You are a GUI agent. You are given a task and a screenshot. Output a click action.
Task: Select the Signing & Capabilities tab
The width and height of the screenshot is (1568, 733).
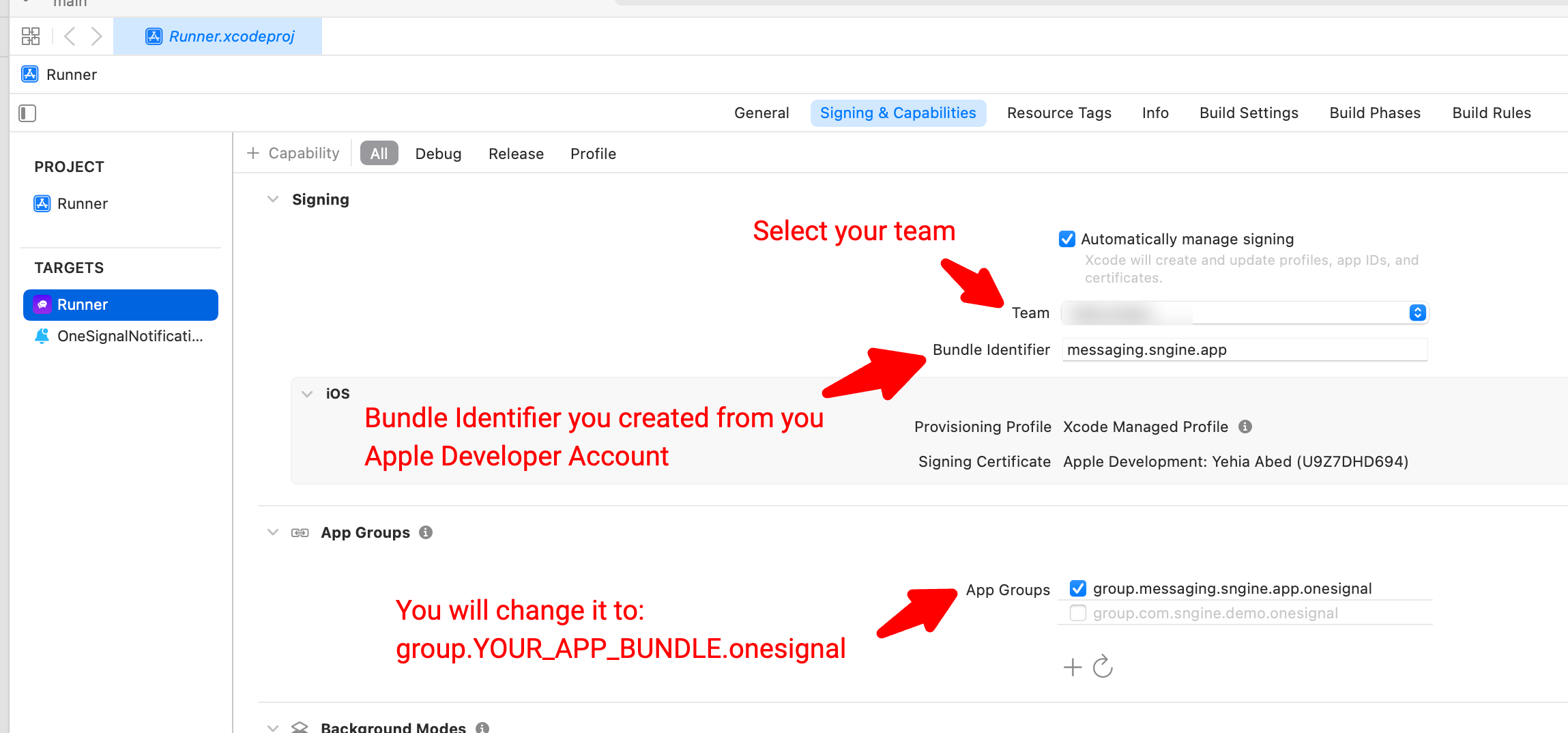click(x=898, y=113)
